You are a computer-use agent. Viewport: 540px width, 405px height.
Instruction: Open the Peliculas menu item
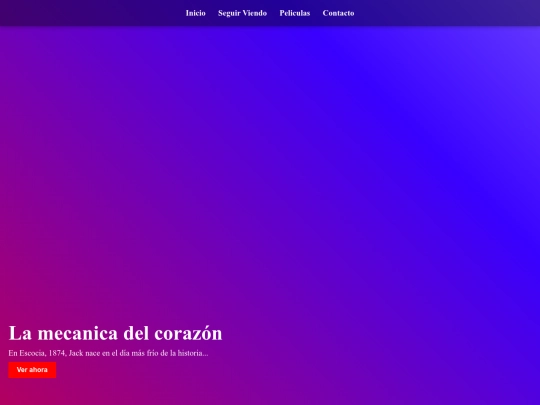tap(295, 13)
